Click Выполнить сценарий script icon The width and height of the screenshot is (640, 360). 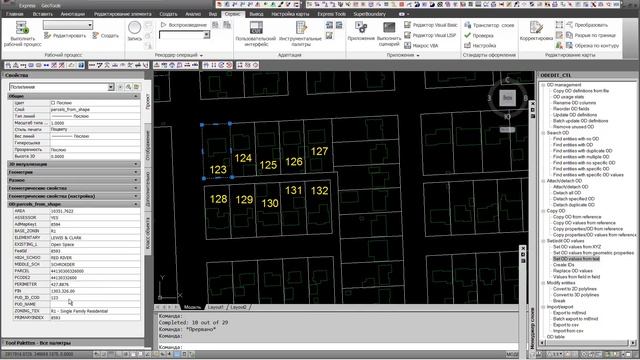[389, 27]
